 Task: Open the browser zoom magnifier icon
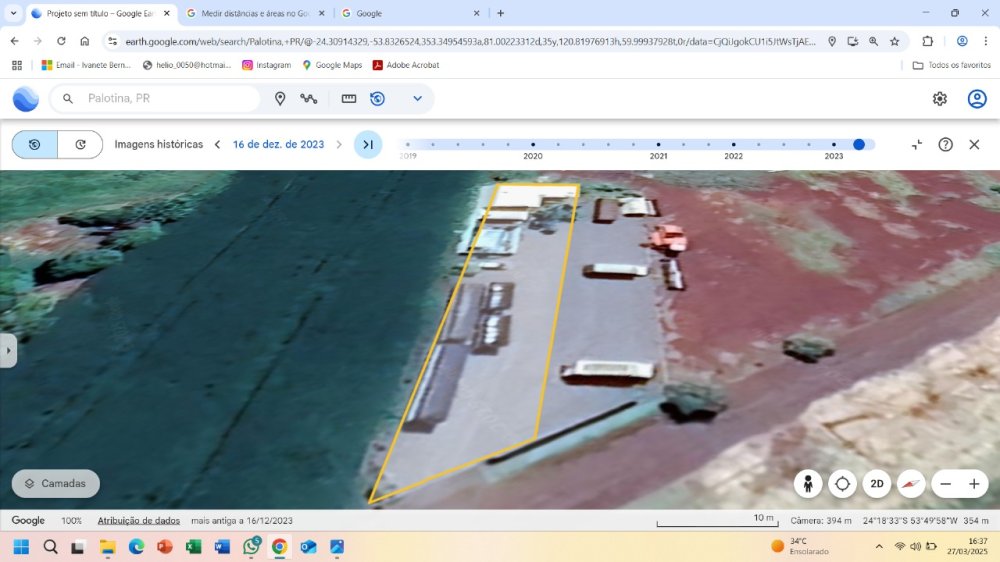[x=873, y=41]
